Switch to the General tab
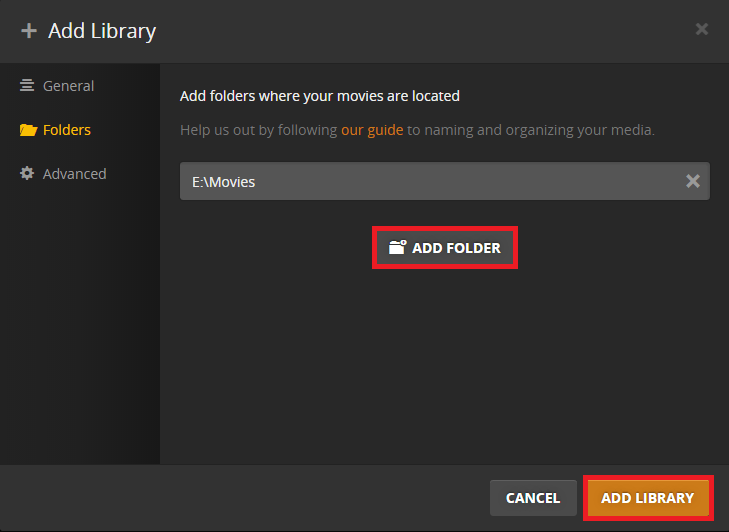The image size is (729, 532). coord(68,86)
